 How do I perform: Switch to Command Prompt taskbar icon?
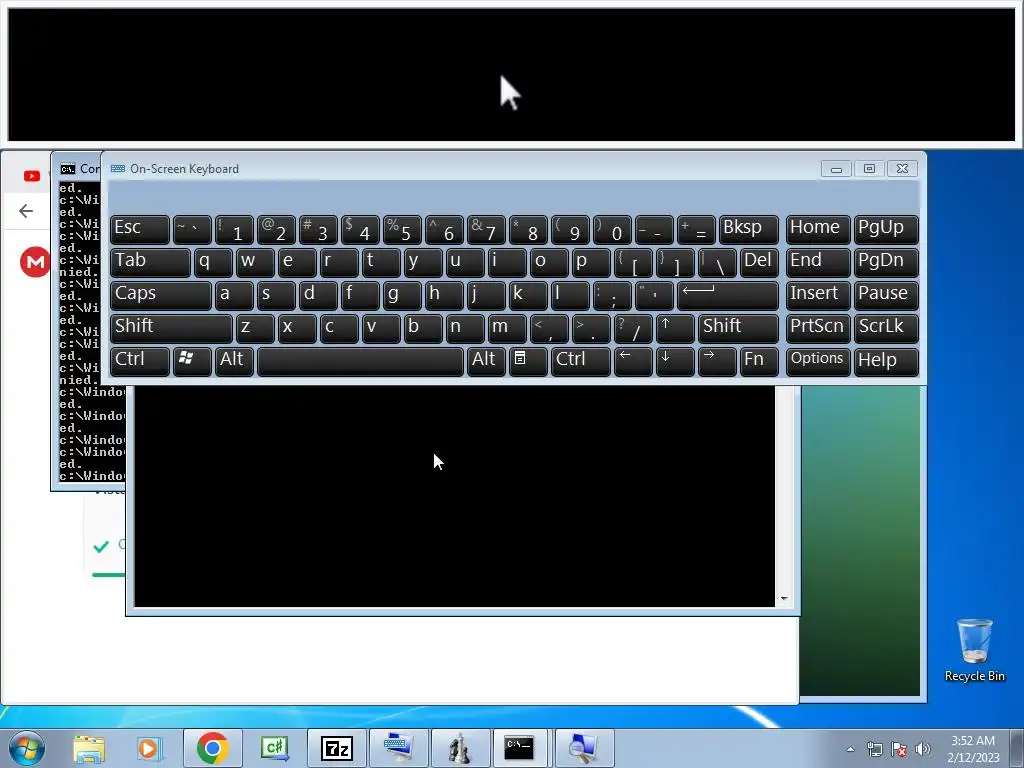click(522, 748)
